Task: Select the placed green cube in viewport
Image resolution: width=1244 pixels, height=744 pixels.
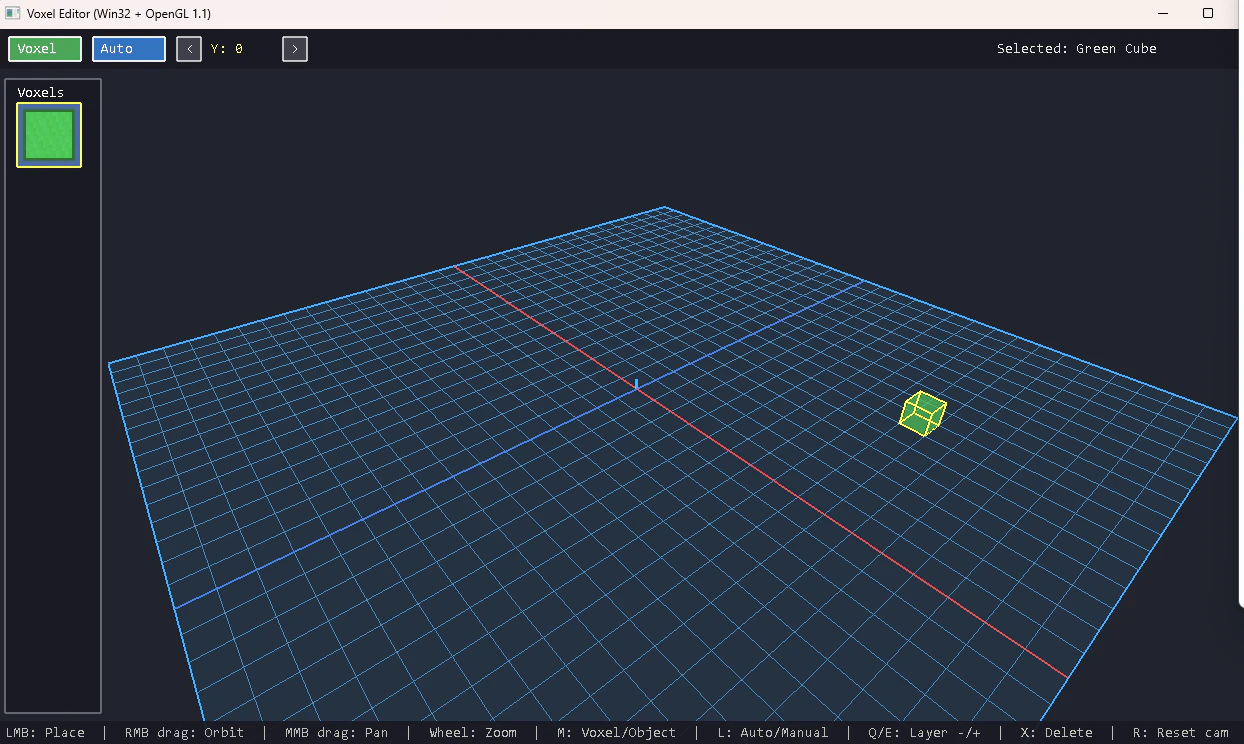Action: click(x=923, y=413)
